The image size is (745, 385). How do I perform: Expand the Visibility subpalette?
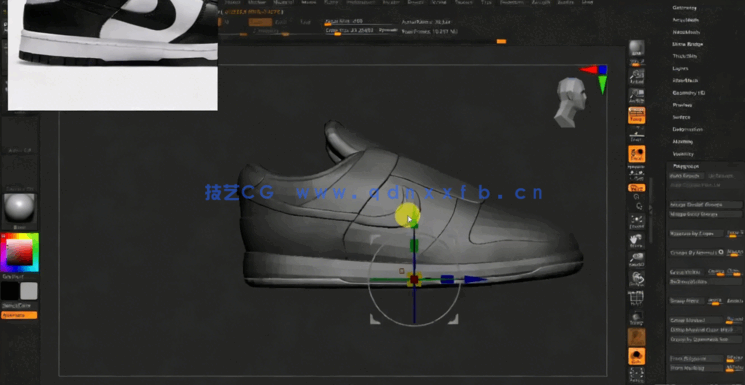[684, 154]
